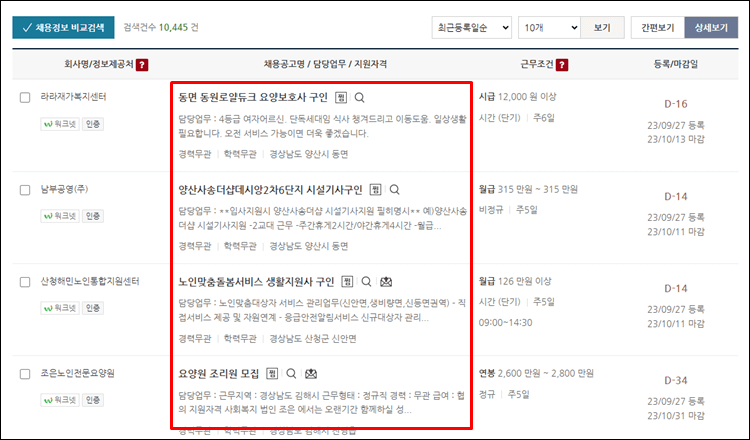This screenshot has height=440, width=750.
Task: Tick the 산청해민노인통합지원센터 checkbox
Action: [x=26, y=281]
